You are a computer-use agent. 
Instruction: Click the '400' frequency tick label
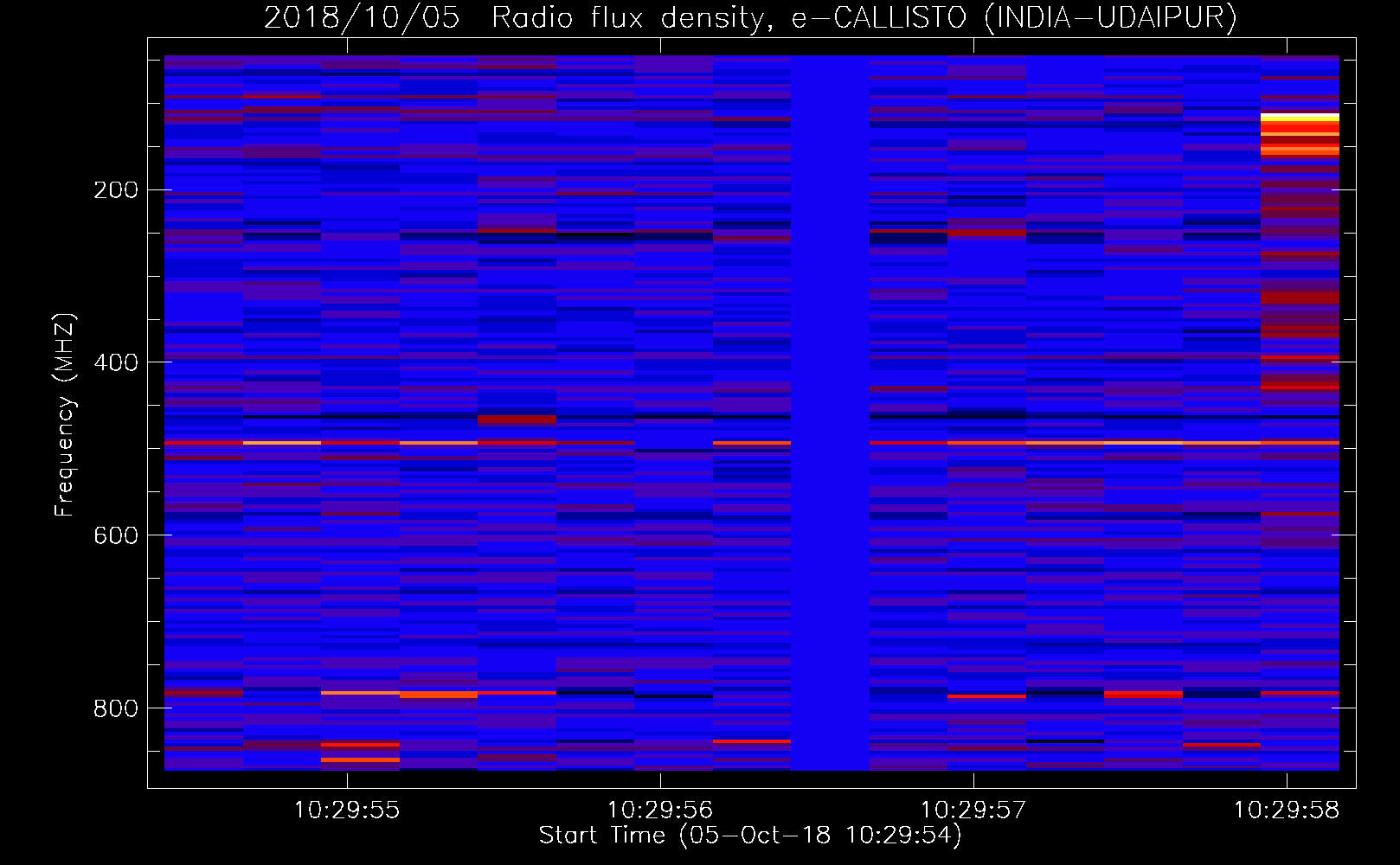115,362
